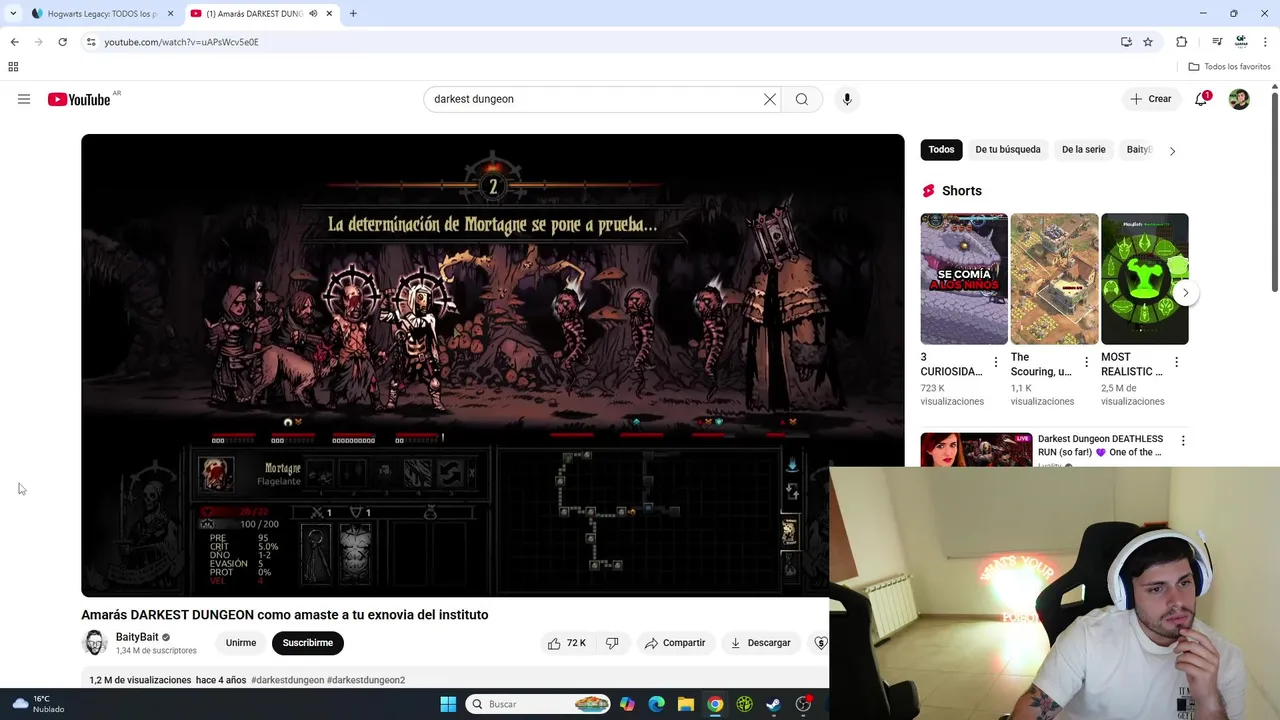Viewport: 1280px width, 720px height.
Task: Select the De la serie chip
Action: click(1083, 150)
